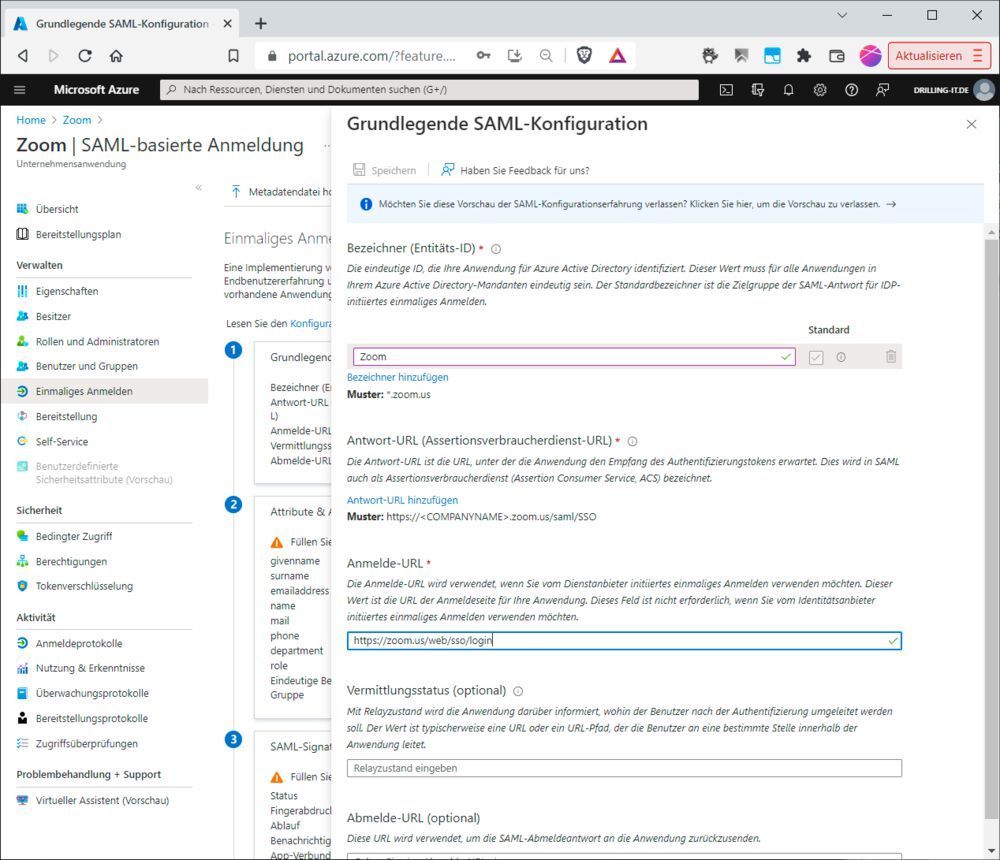1000x860 pixels.
Task: Open the ellipsis menu next to the page title
Action: [327, 145]
